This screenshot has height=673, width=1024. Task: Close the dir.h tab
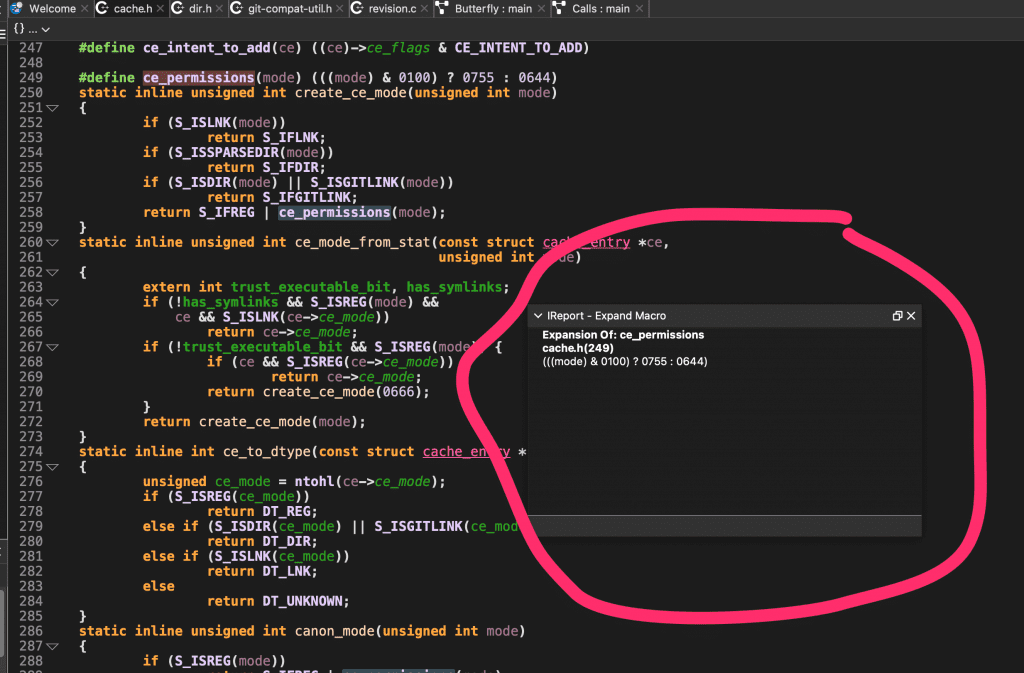point(219,8)
